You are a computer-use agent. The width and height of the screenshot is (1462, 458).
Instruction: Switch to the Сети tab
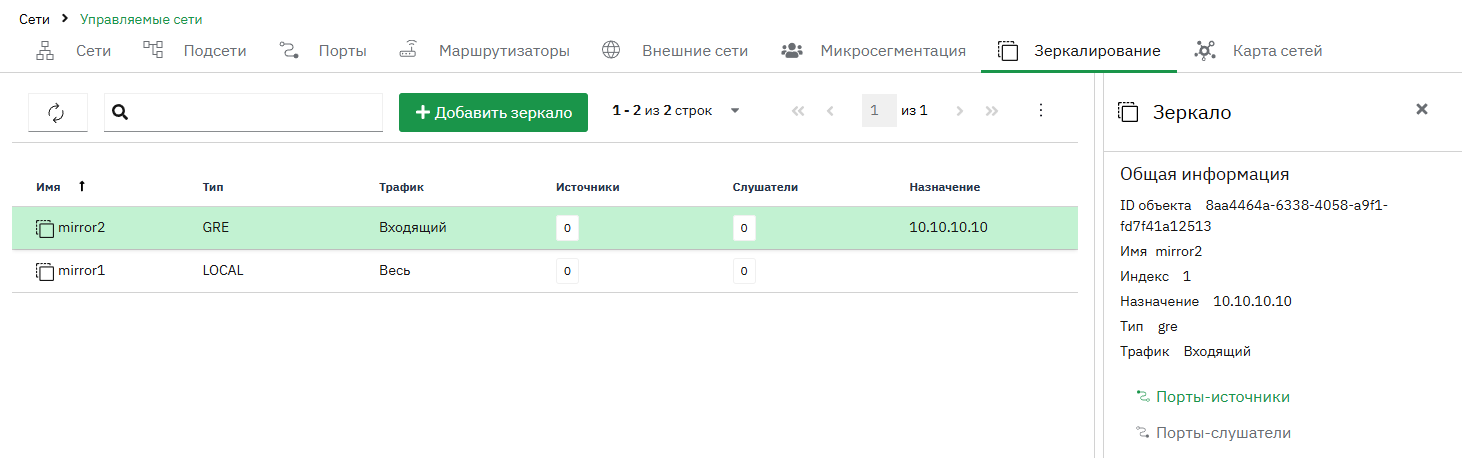click(x=73, y=50)
